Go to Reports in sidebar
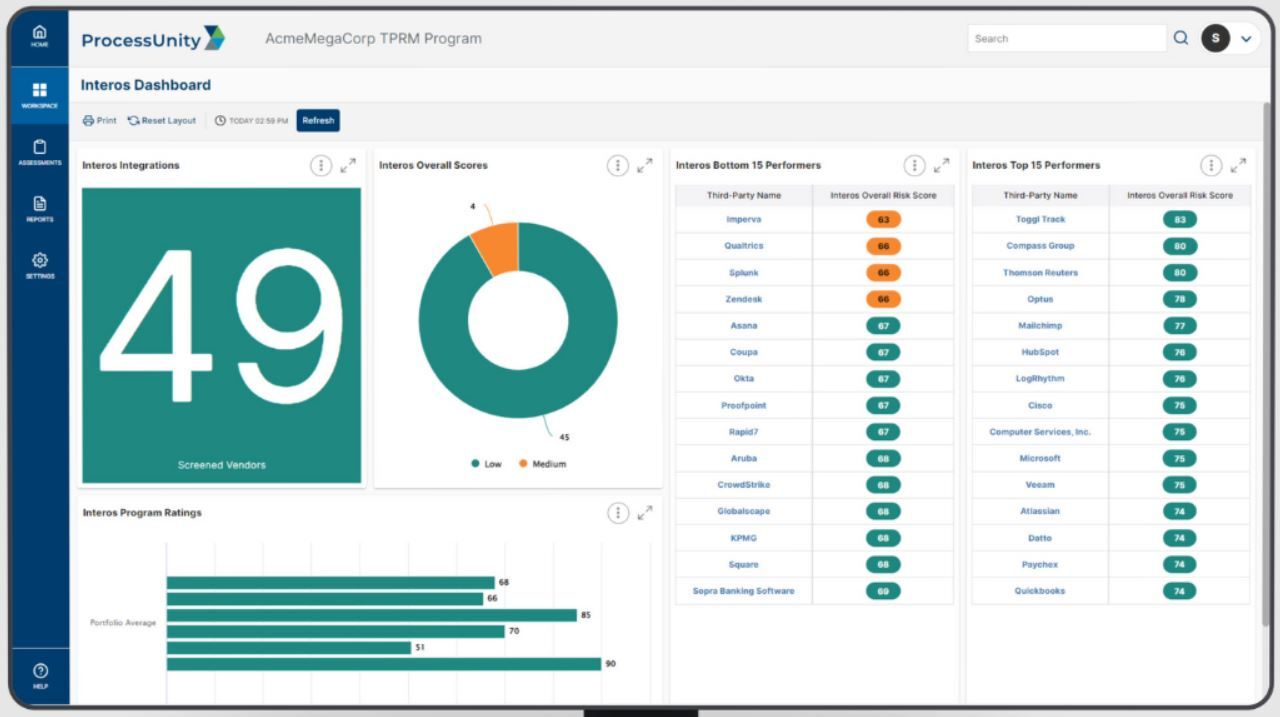The image size is (1280, 717). [40, 208]
